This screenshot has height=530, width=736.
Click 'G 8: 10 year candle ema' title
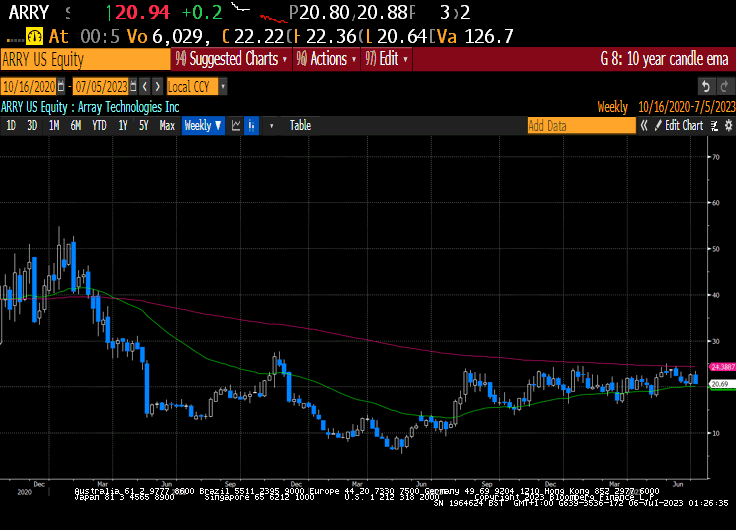point(664,59)
